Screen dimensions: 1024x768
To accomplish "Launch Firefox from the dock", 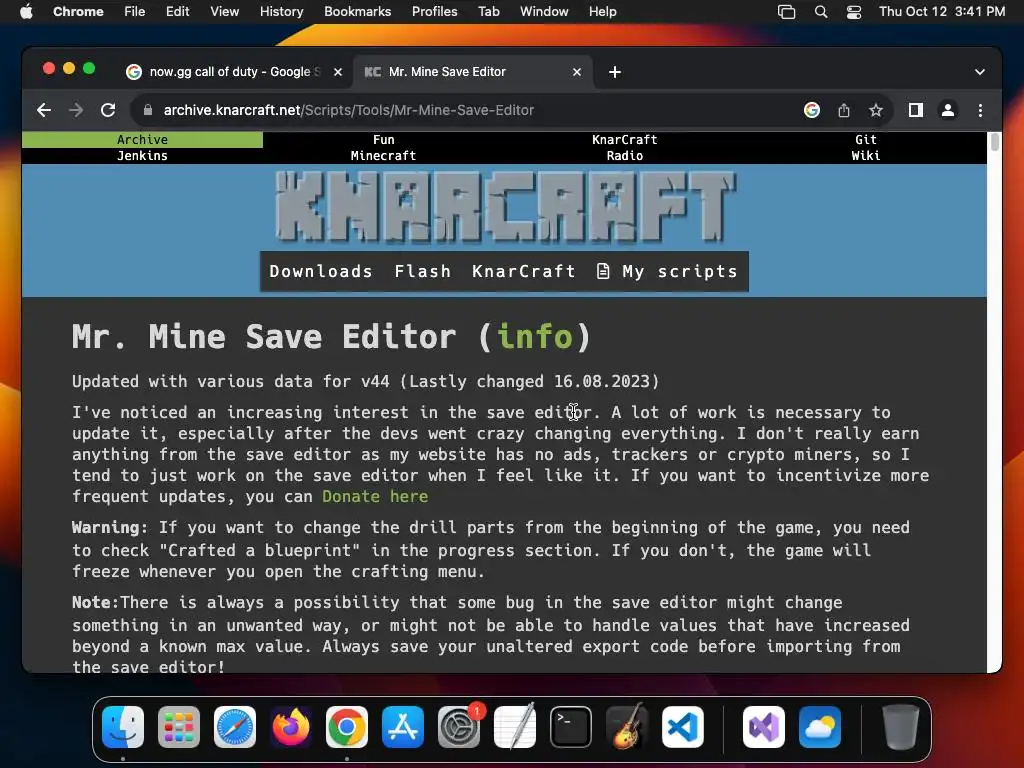I will (291, 727).
